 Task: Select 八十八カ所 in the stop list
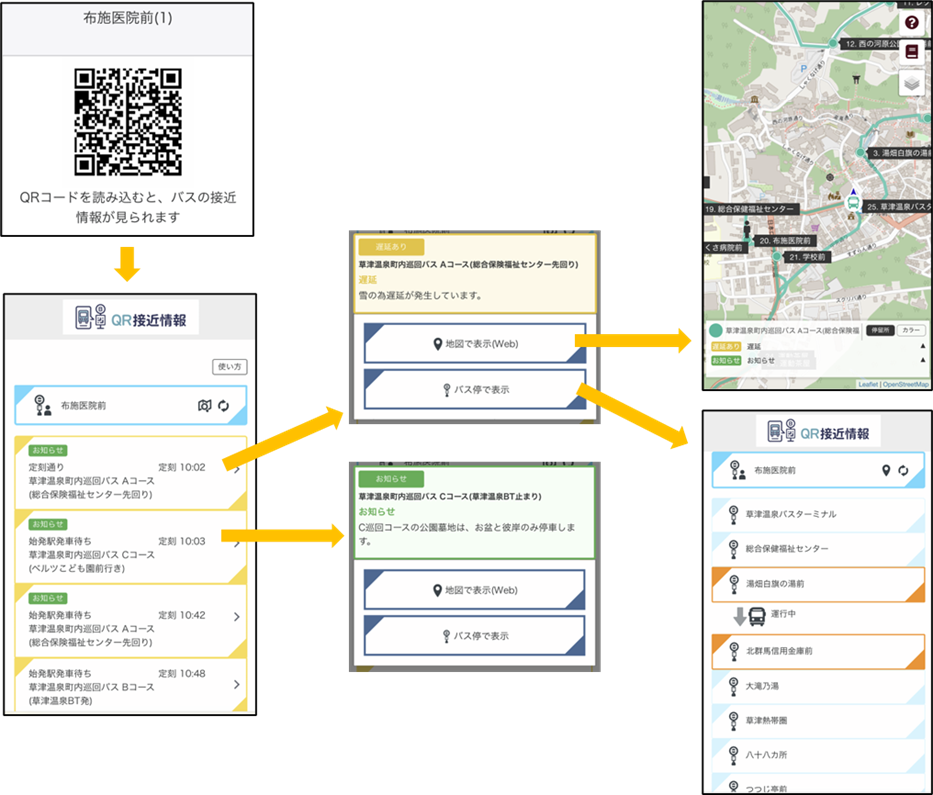[x=818, y=755]
